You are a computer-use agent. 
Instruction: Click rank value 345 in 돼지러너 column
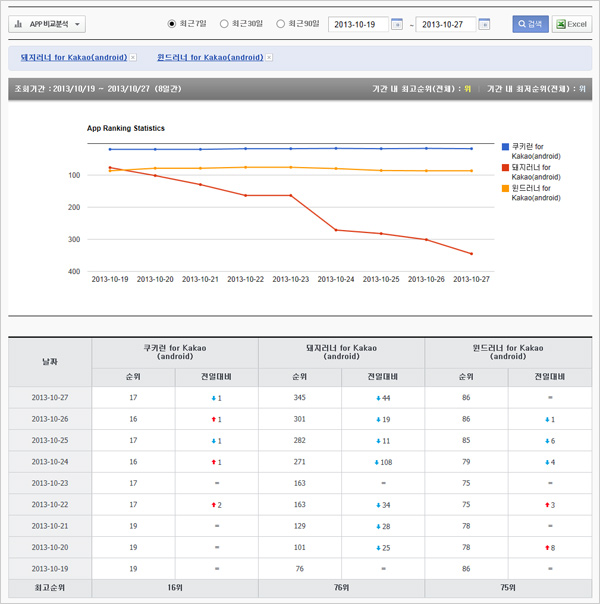coord(300,398)
